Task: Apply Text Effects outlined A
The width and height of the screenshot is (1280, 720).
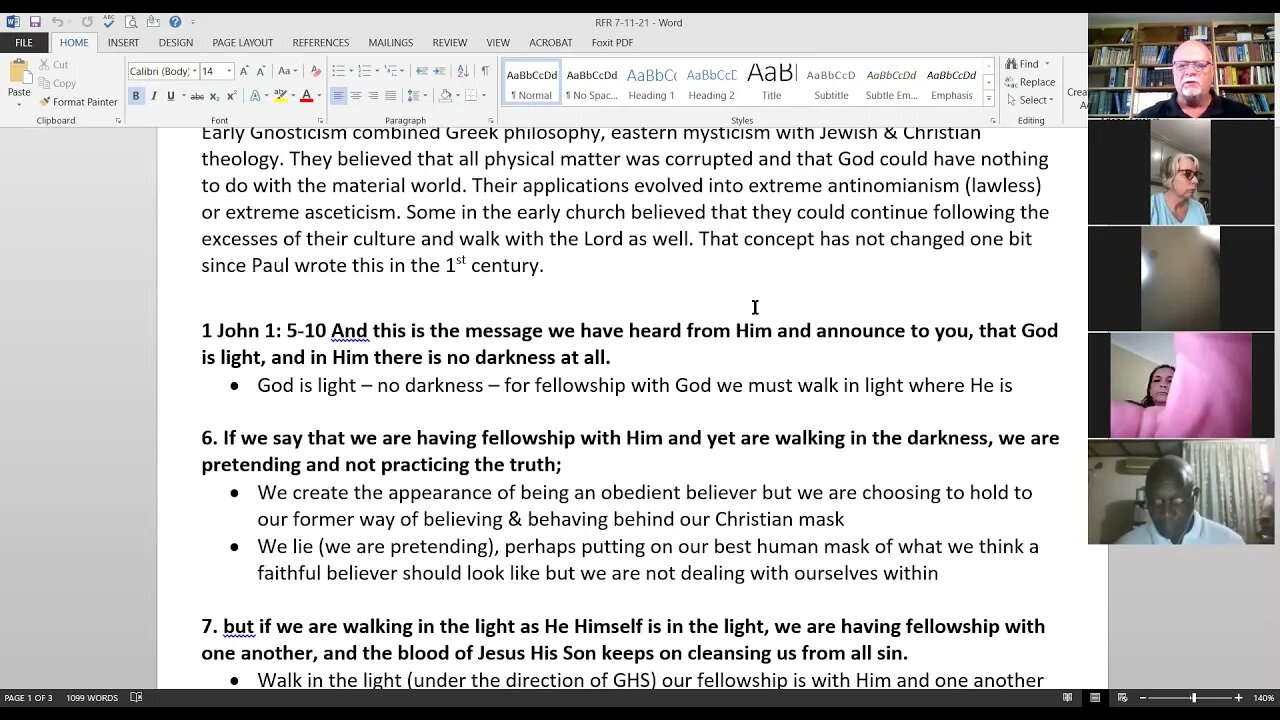Action: (x=254, y=96)
